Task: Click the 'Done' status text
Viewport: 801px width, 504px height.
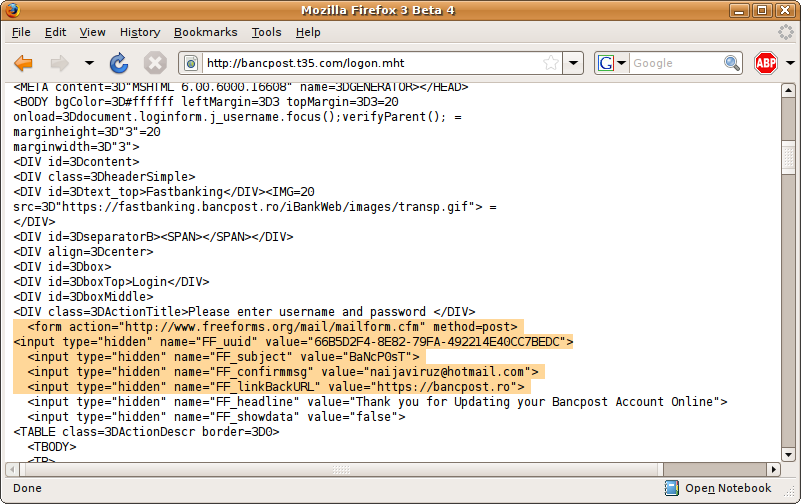Action: tap(28, 488)
